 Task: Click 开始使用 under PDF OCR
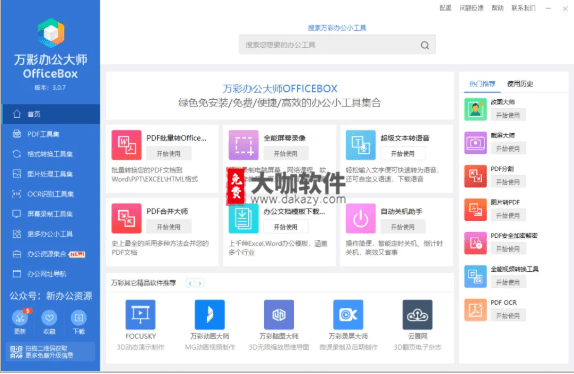coord(508,315)
